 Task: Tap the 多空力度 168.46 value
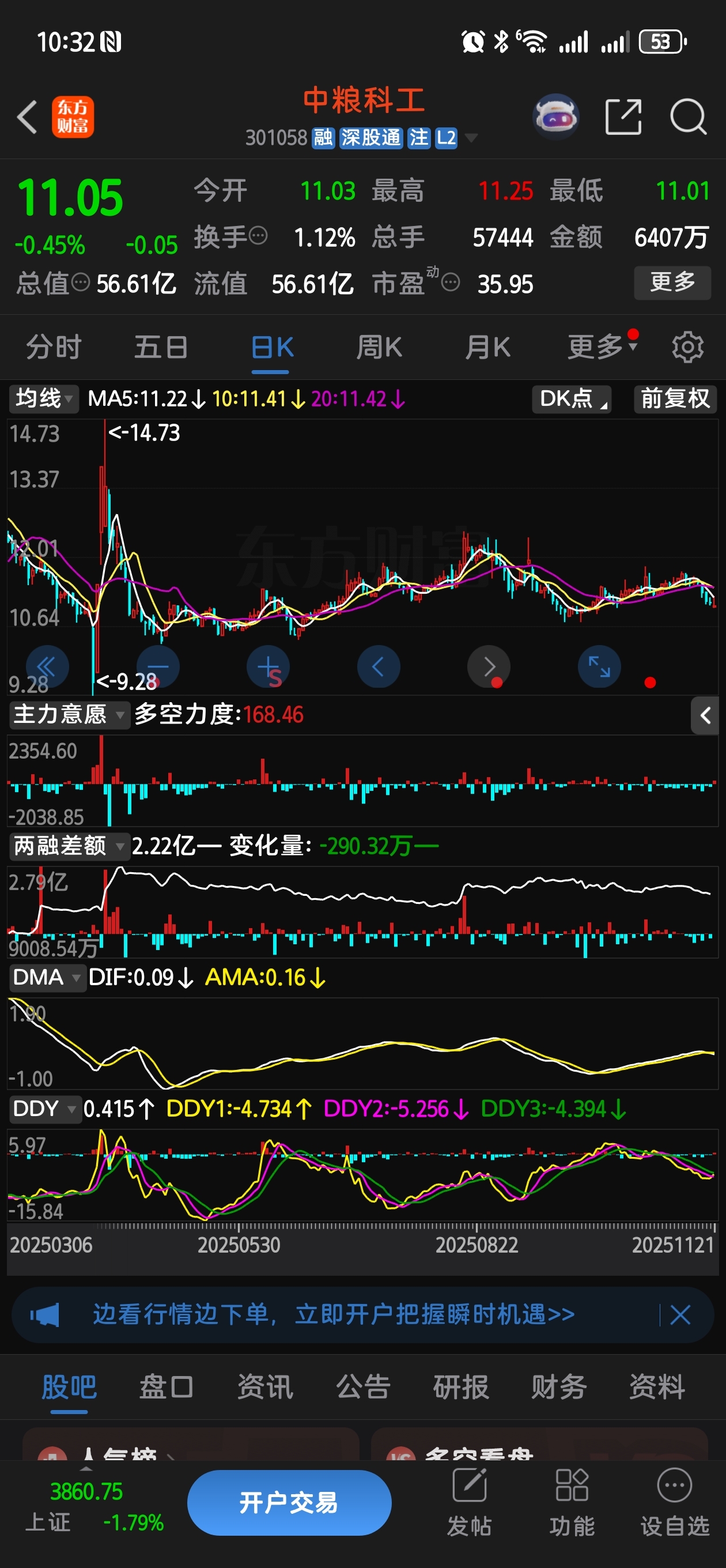pyautogui.click(x=273, y=715)
